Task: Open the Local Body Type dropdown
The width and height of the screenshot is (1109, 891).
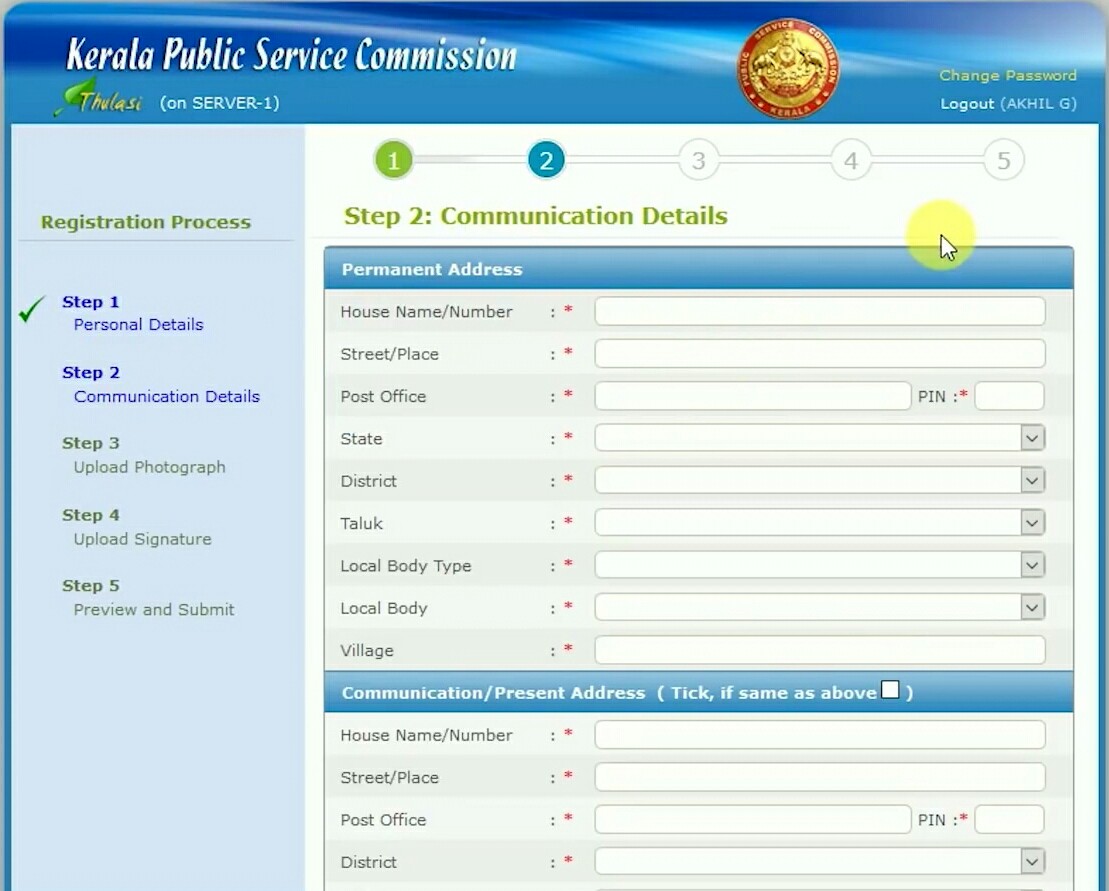Action: coord(1032,565)
